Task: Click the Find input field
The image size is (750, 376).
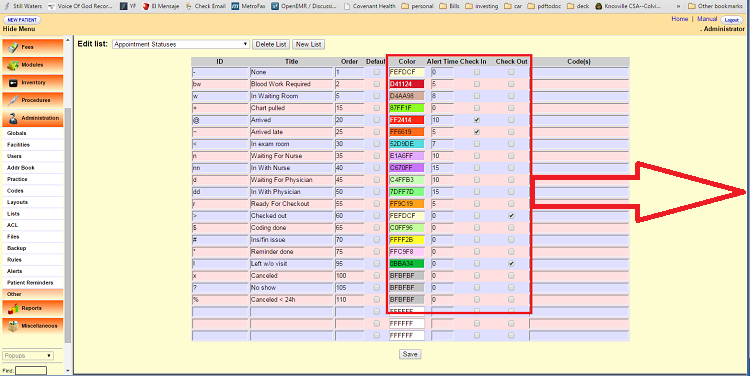Action: coord(31,371)
